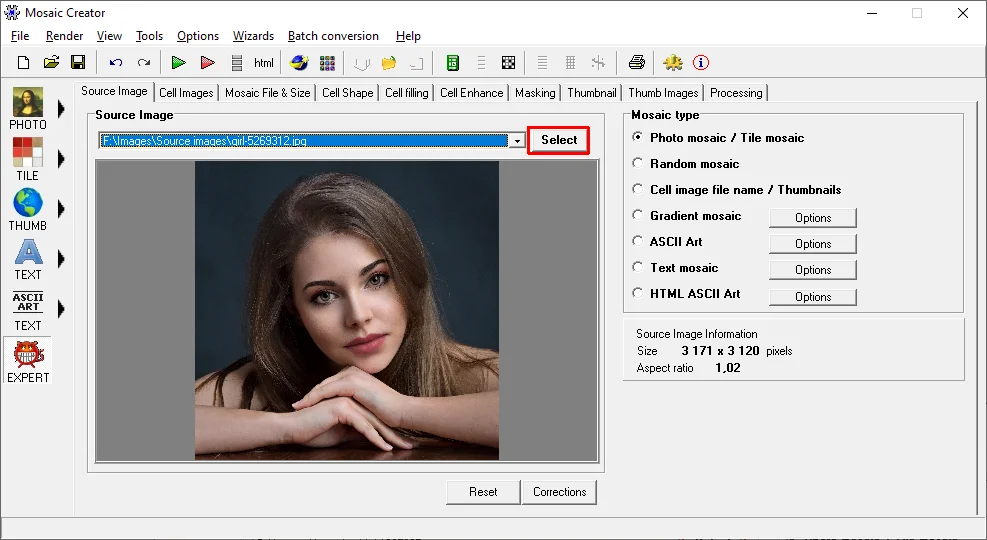Click the stacked list icon beside html
Screen dimensions: 987x540
[x=237, y=62]
